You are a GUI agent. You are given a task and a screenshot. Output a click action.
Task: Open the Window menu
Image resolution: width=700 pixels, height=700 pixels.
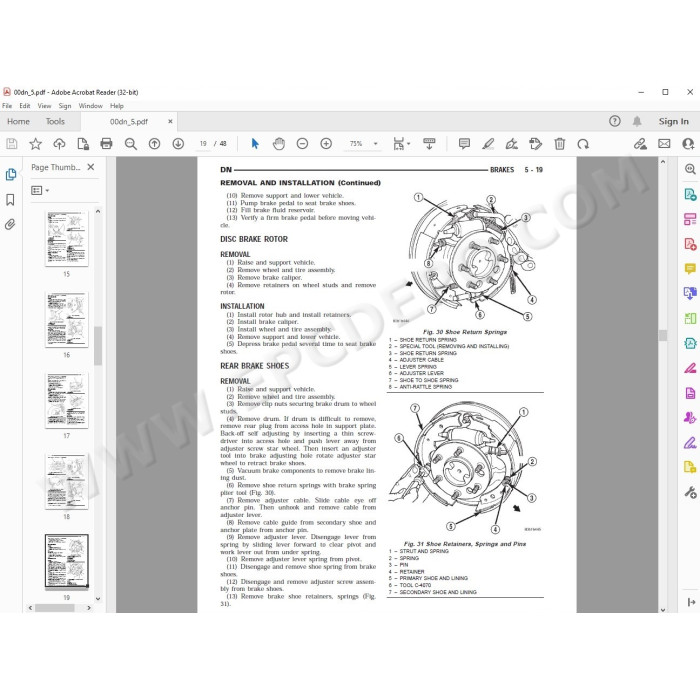pos(91,106)
